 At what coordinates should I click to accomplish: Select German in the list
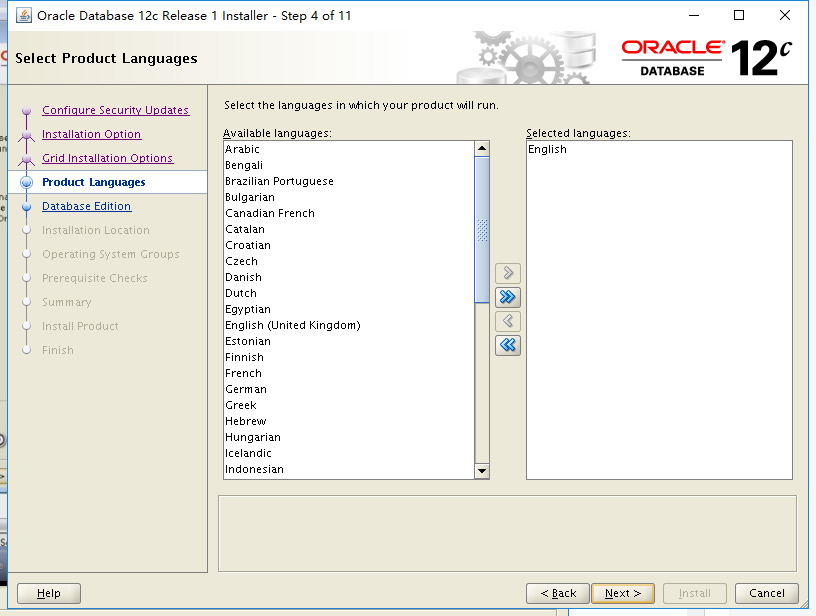click(349, 389)
